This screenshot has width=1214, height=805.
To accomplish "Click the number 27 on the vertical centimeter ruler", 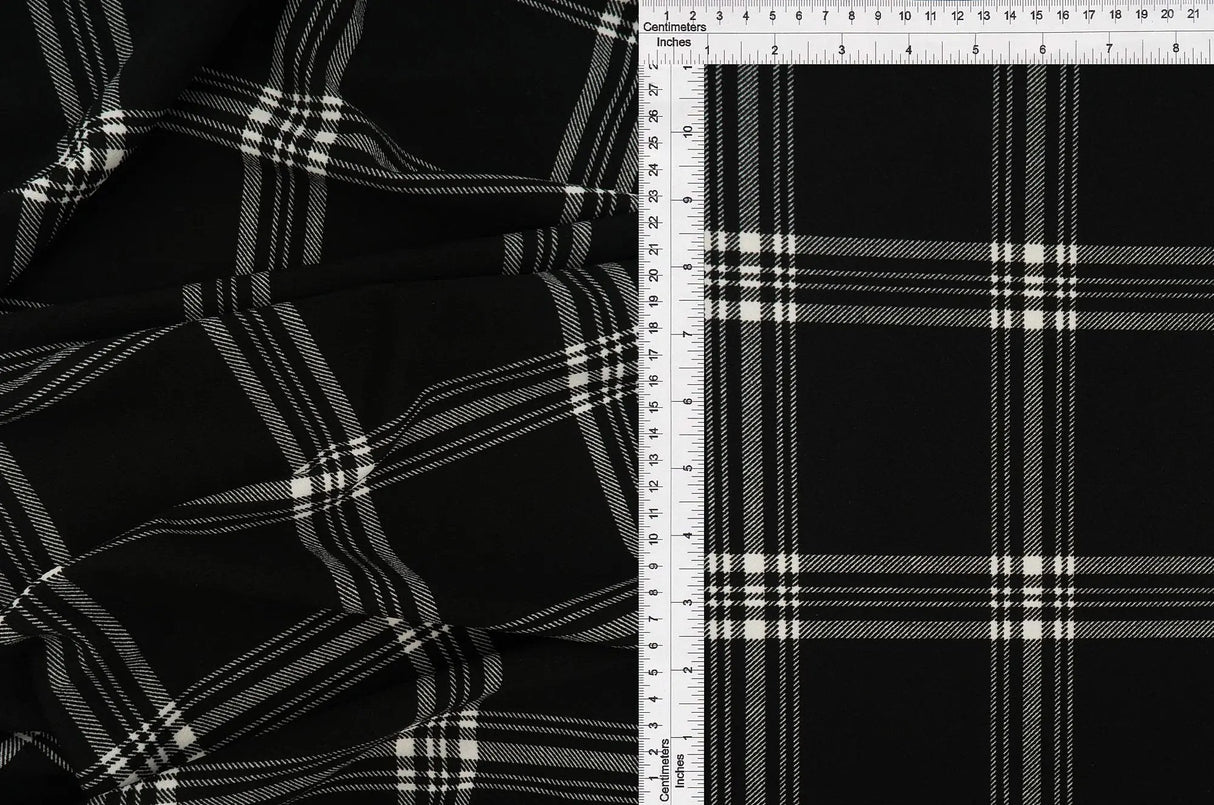I will (655, 88).
